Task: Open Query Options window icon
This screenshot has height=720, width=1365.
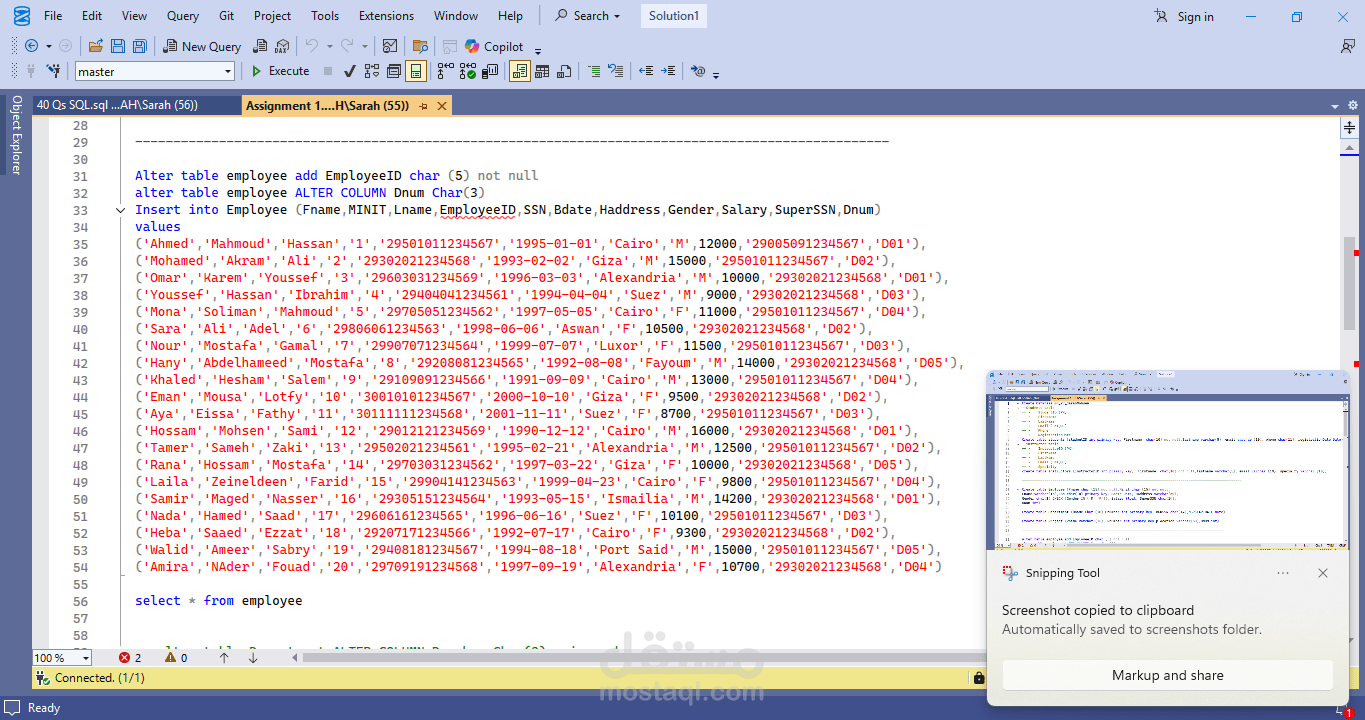Action: pos(394,71)
